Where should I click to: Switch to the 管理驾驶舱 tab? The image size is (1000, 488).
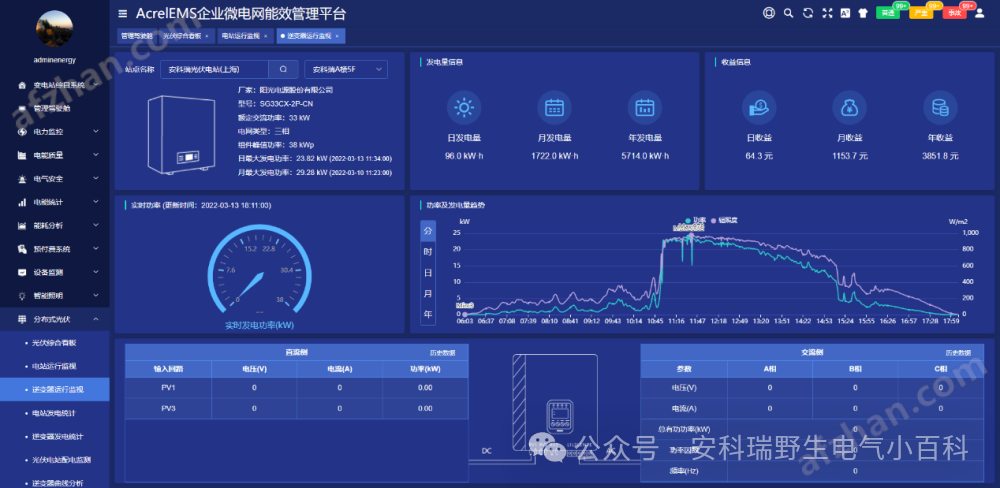[x=136, y=36]
